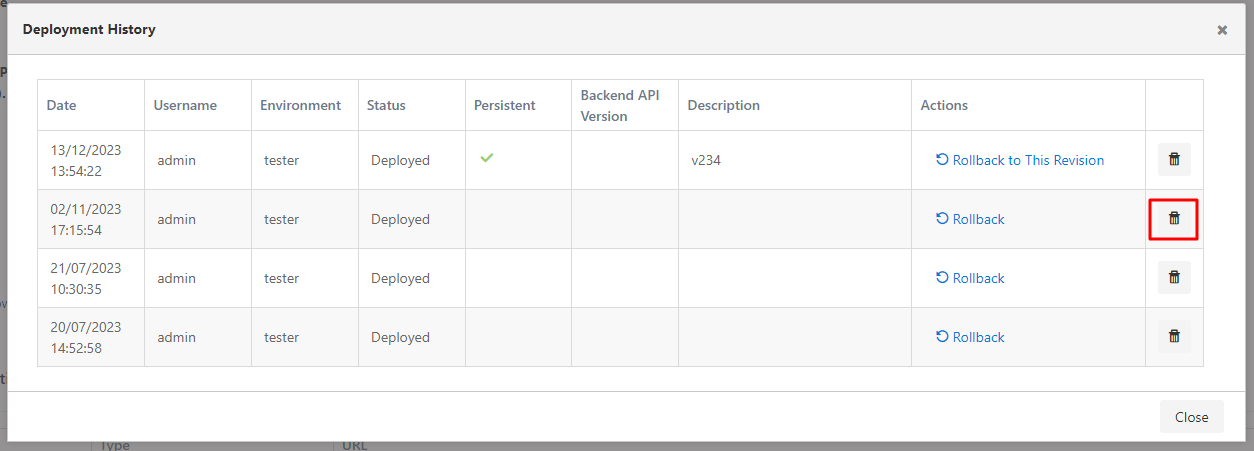
Task: Click the Username column header
Action: (x=185, y=105)
